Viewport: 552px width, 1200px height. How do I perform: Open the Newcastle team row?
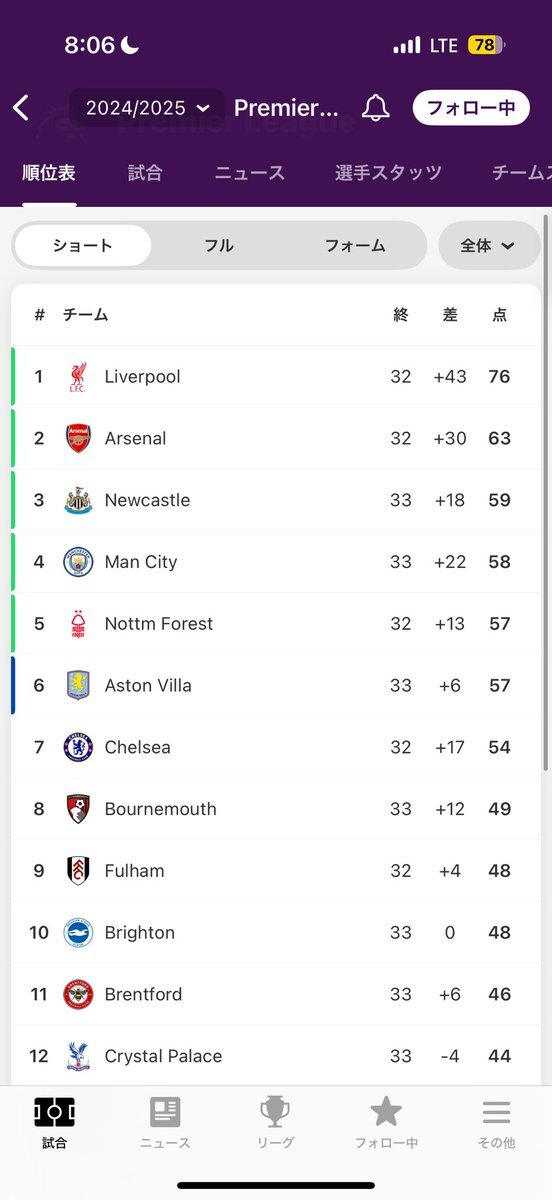pyautogui.click(x=276, y=500)
